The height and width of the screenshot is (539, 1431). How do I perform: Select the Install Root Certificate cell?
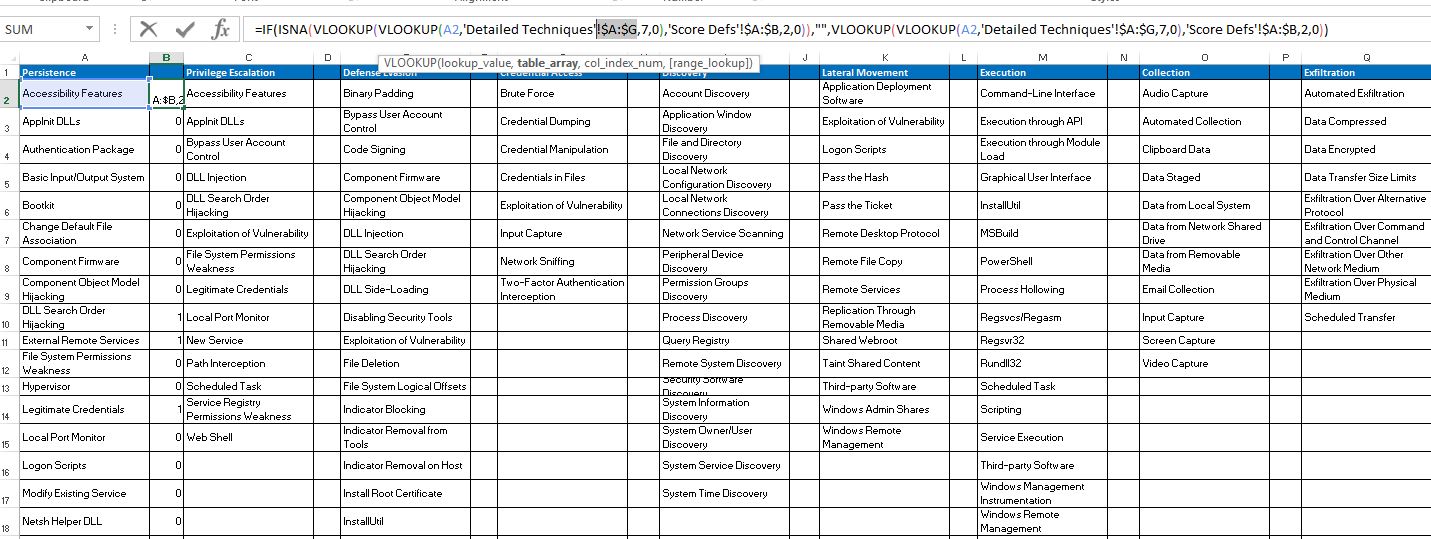click(x=405, y=493)
